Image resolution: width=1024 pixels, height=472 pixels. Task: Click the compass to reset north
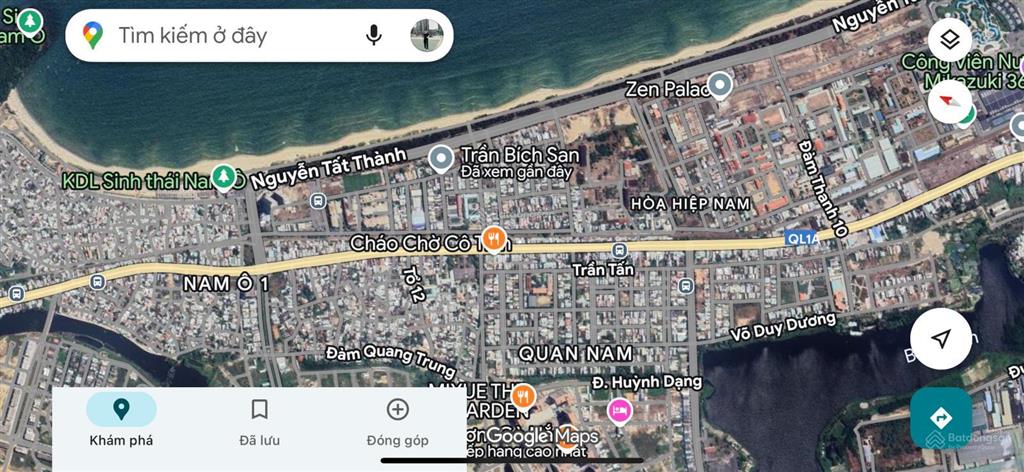pyautogui.click(x=950, y=101)
